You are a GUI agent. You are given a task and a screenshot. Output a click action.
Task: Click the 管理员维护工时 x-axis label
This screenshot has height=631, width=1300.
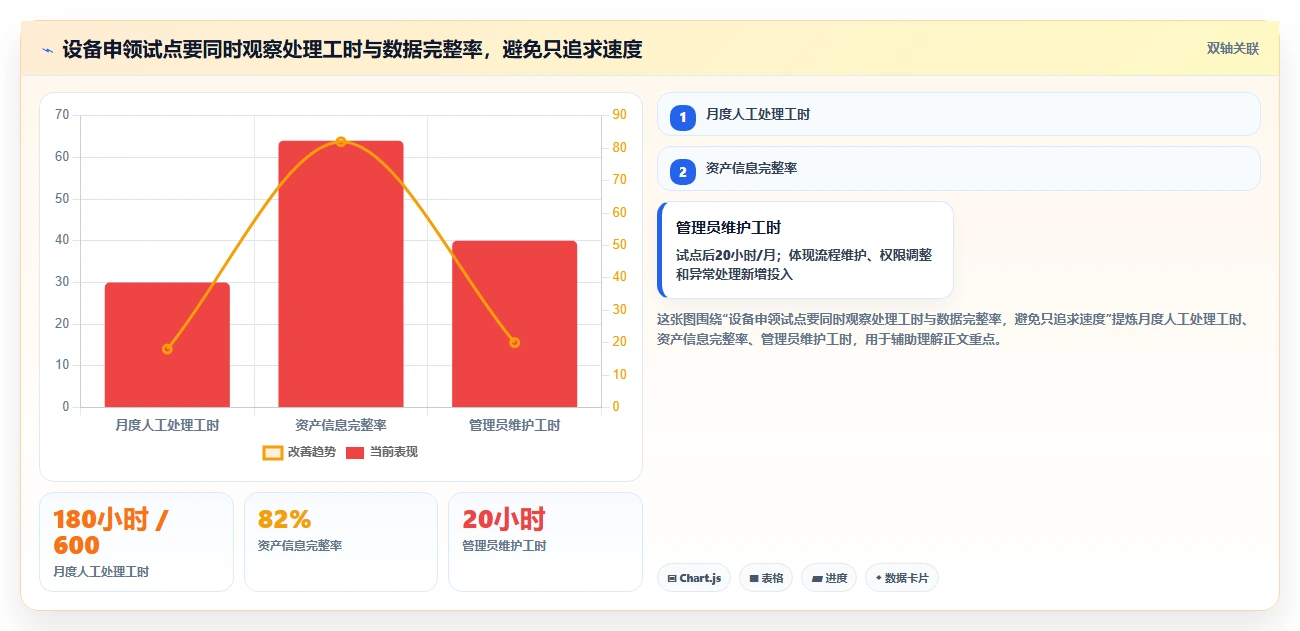pos(514,425)
